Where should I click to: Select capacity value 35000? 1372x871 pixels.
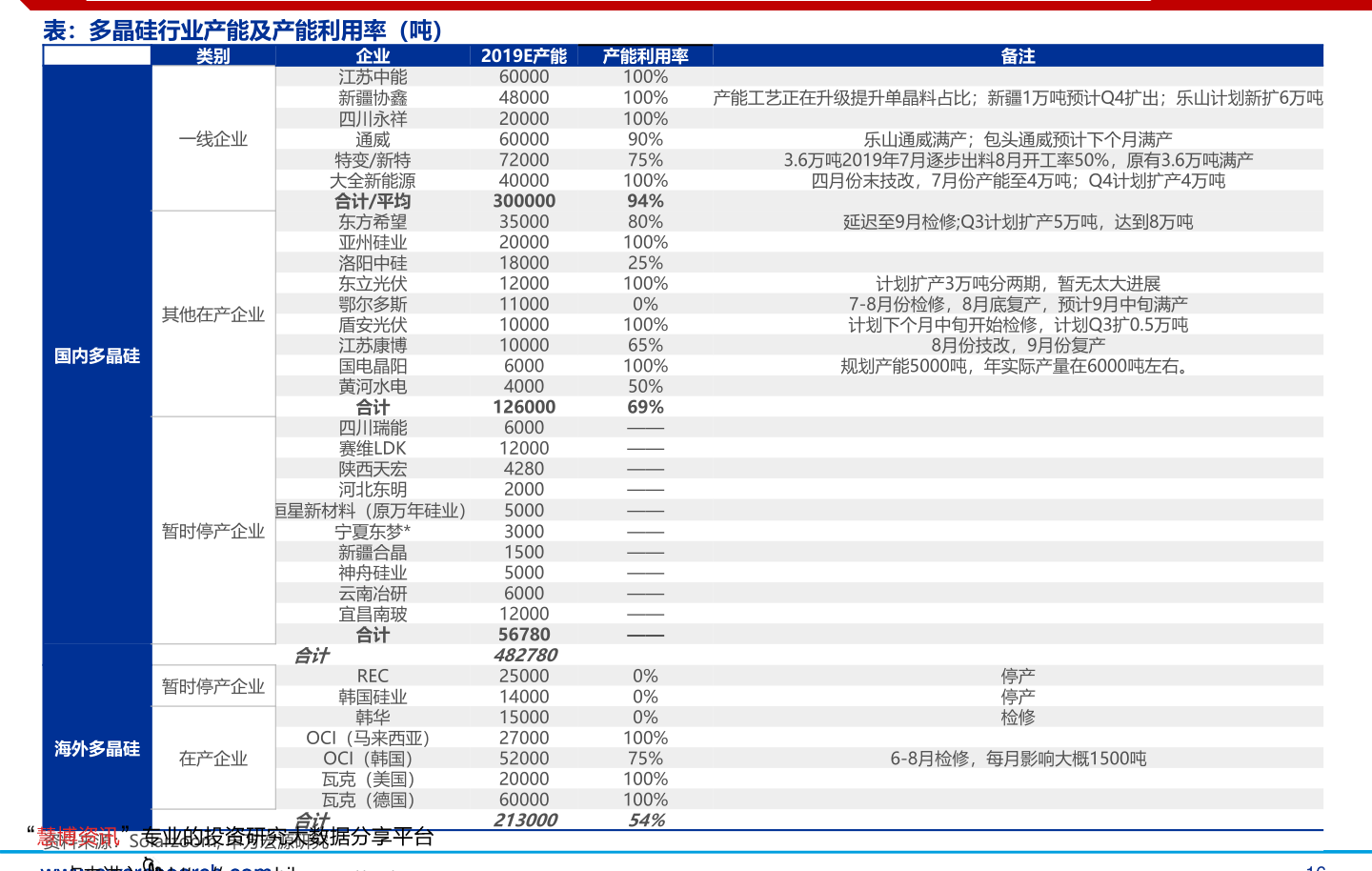524,222
